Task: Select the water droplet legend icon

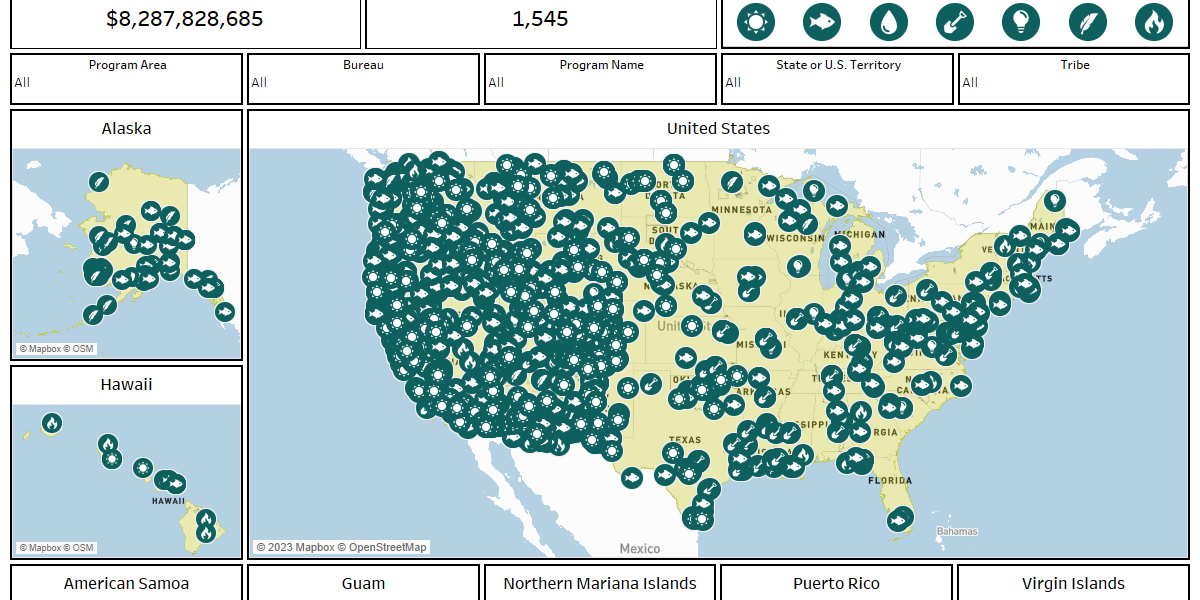Action: click(888, 21)
